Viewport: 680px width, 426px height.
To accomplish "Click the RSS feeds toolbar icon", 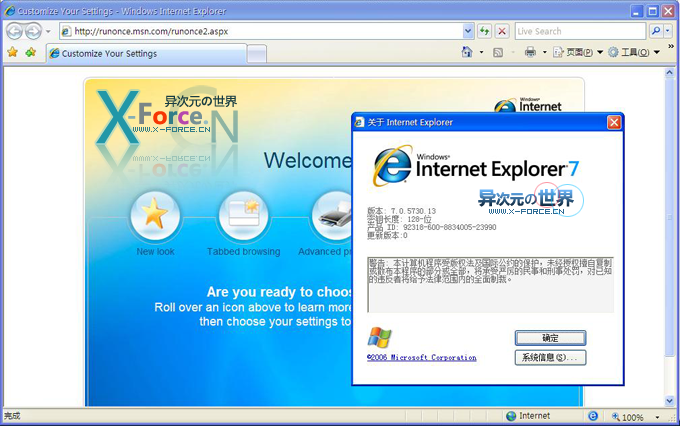I will 498,52.
